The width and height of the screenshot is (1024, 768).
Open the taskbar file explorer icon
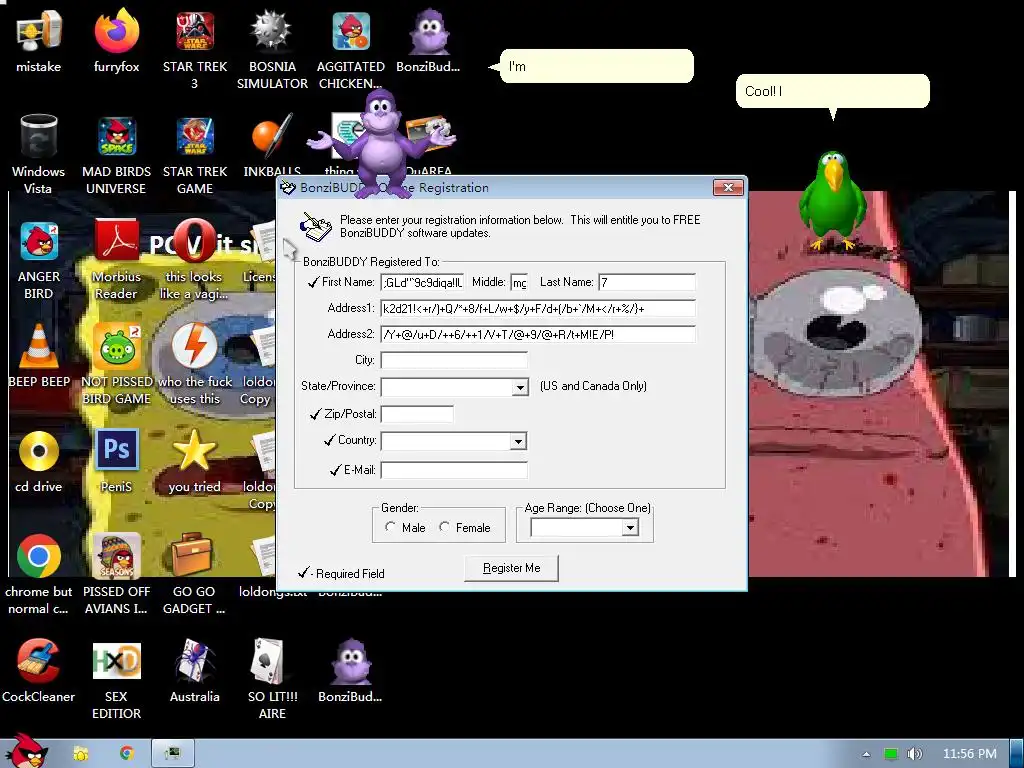(x=80, y=754)
